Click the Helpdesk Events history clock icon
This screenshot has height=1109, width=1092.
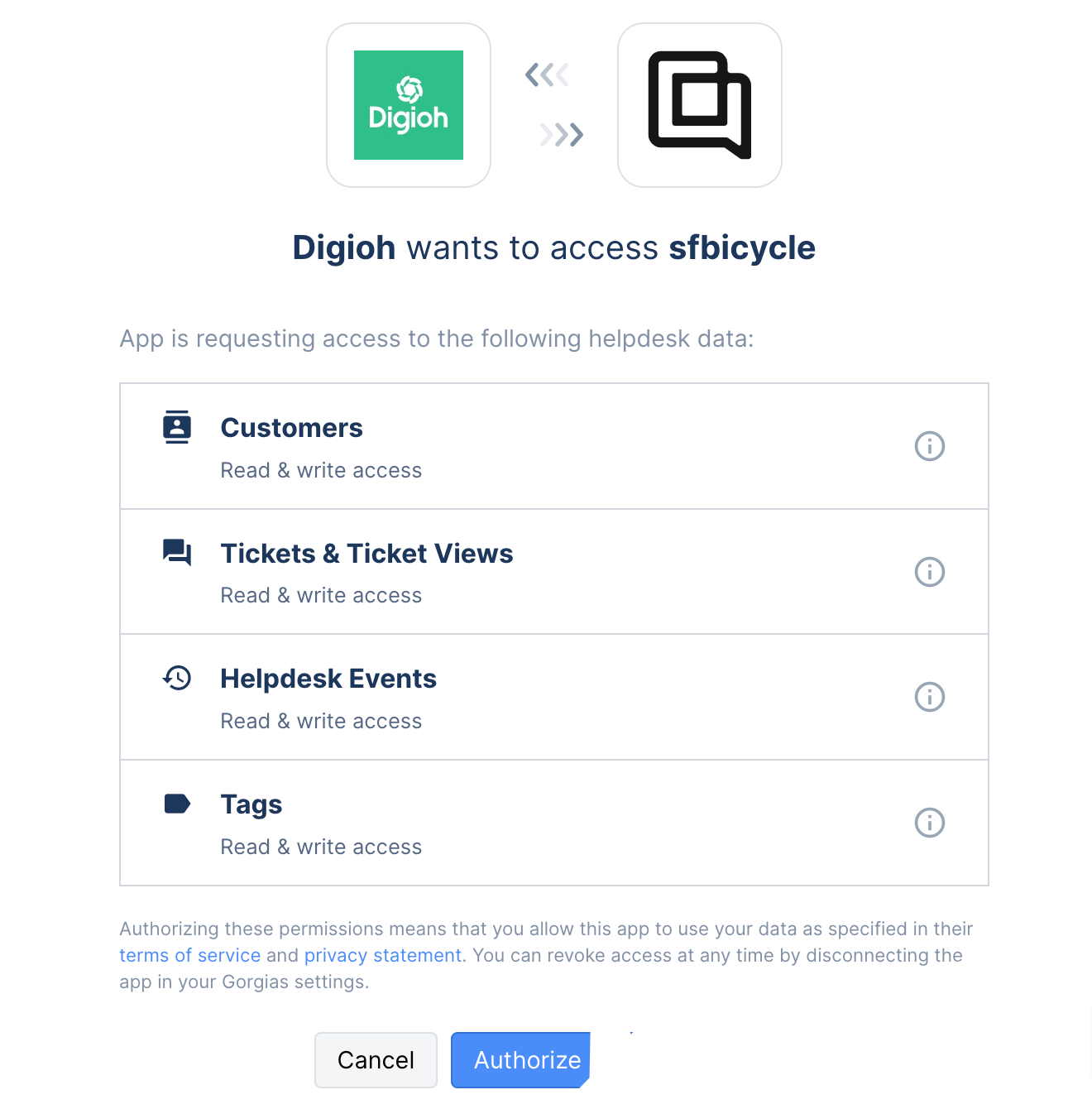click(x=177, y=679)
